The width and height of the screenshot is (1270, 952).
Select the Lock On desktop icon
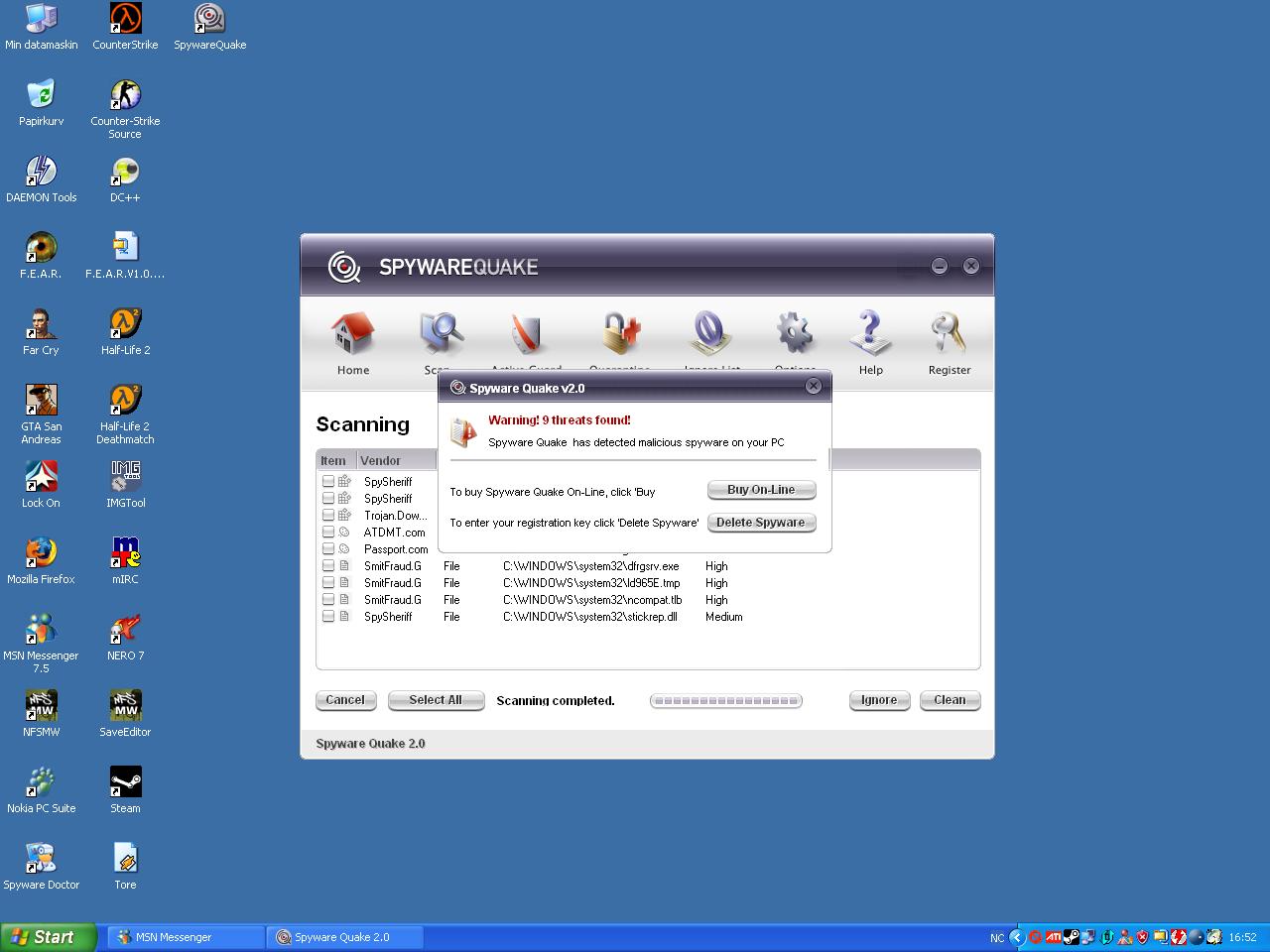point(41,485)
